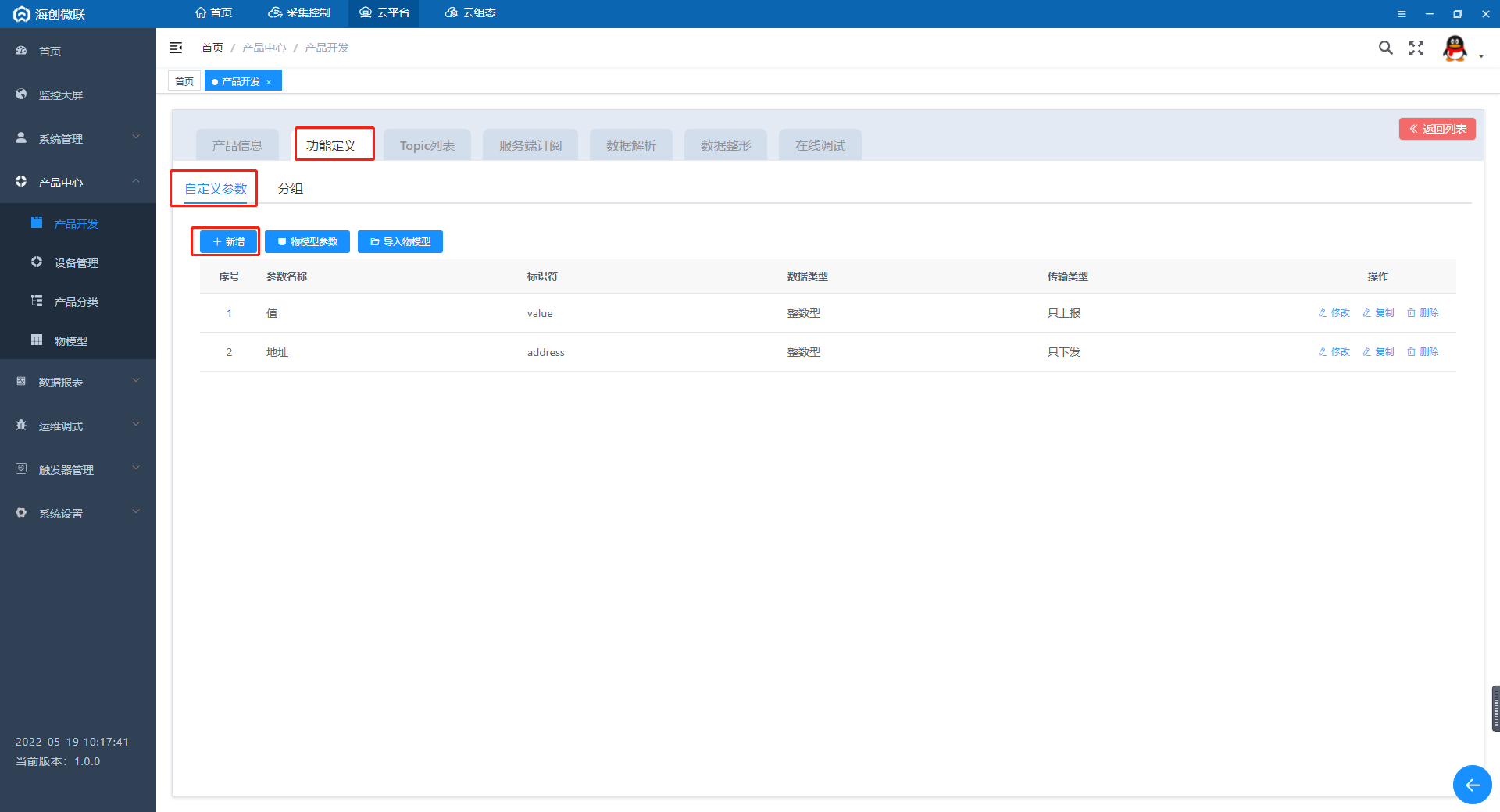1500x812 pixels.
Task: Switch to the 分组 sub-tab
Action: pos(291,188)
